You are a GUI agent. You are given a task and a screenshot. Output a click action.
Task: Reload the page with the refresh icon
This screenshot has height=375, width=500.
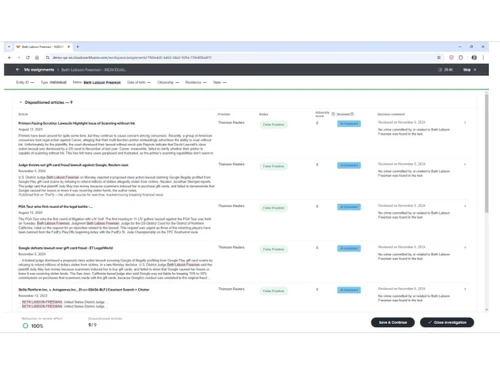click(x=28, y=58)
